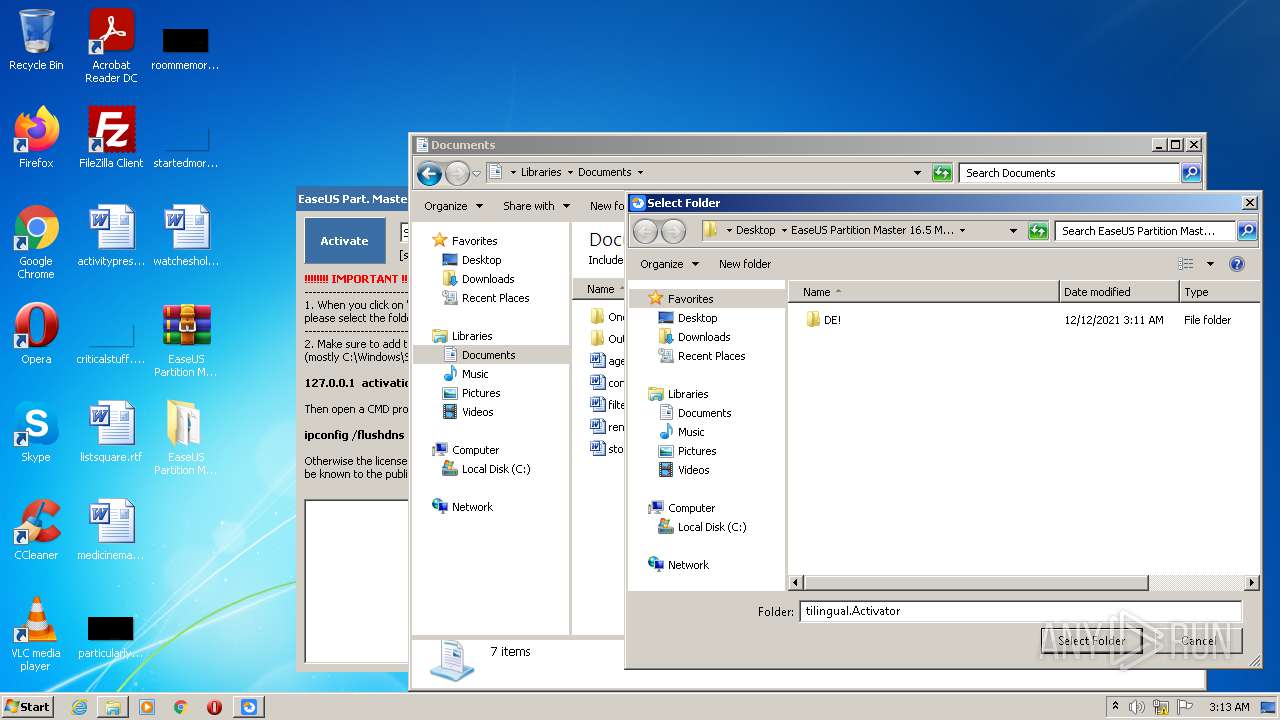
Task: Click the Activate button in EaseUS window
Action: [345, 241]
